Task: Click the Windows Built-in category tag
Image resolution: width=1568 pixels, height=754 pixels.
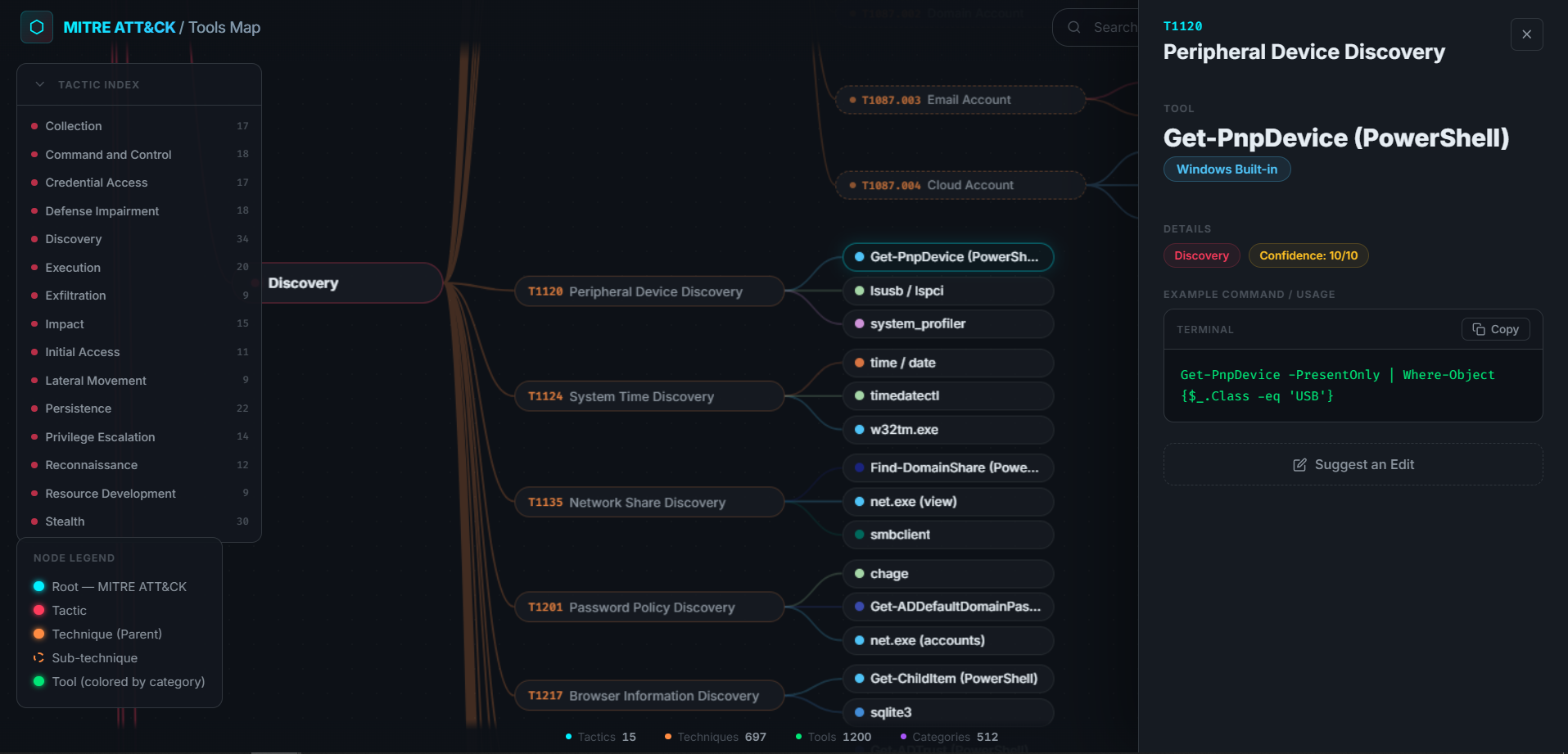Action: (1227, 169)
